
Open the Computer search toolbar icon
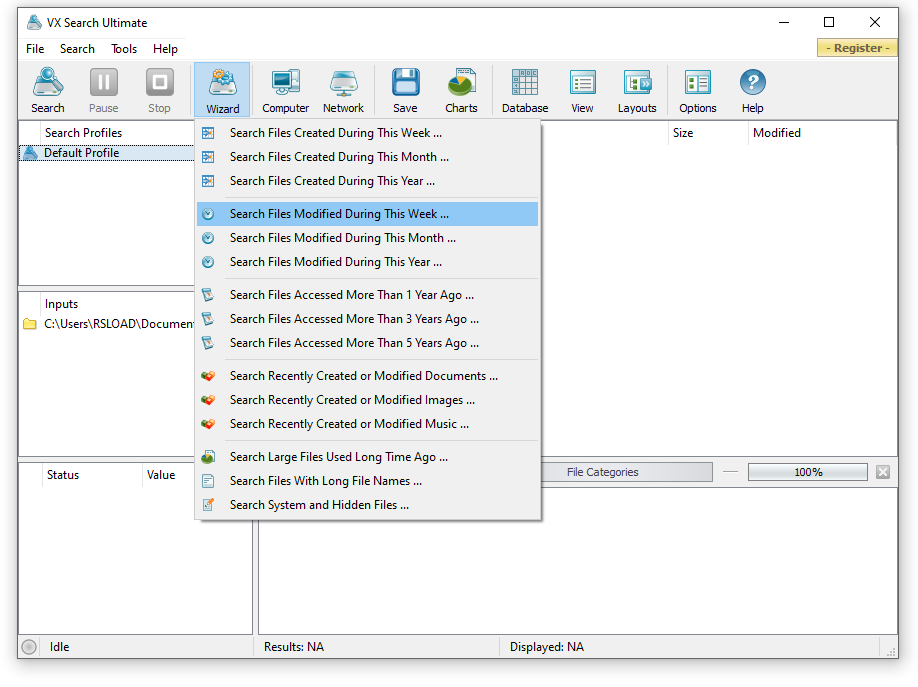(285, 90)
